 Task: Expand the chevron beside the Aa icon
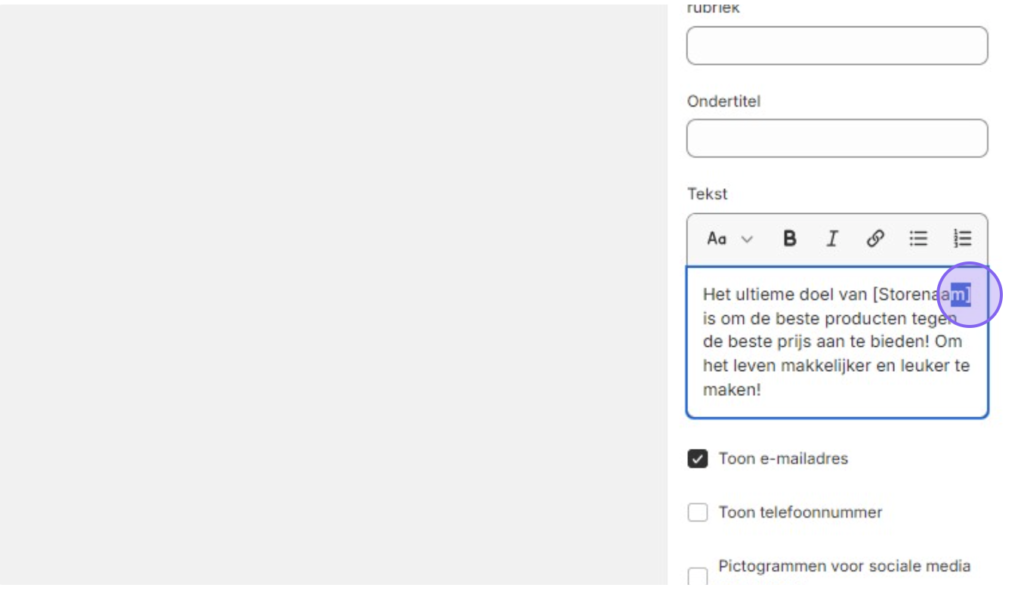click(747, 240)
